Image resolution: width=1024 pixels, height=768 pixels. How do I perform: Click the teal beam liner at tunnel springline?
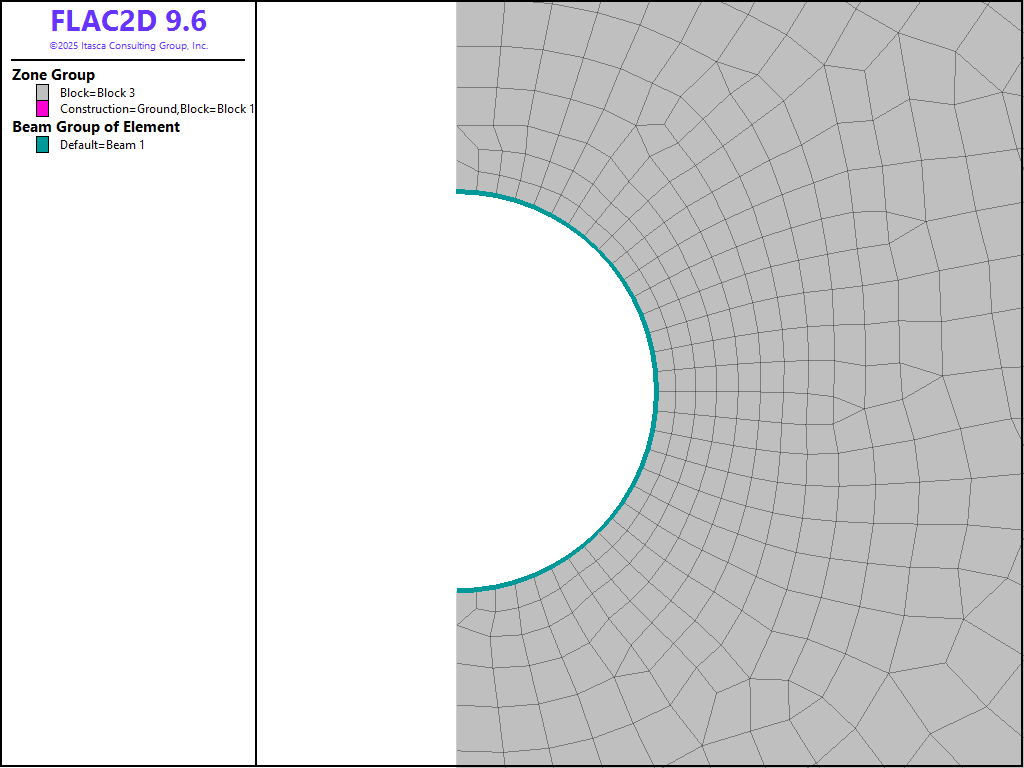tap(655, 390)
